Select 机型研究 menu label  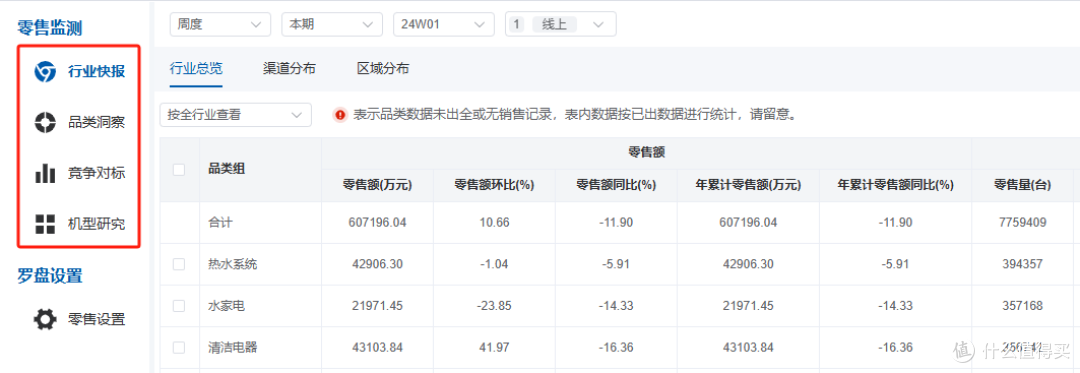96,224
